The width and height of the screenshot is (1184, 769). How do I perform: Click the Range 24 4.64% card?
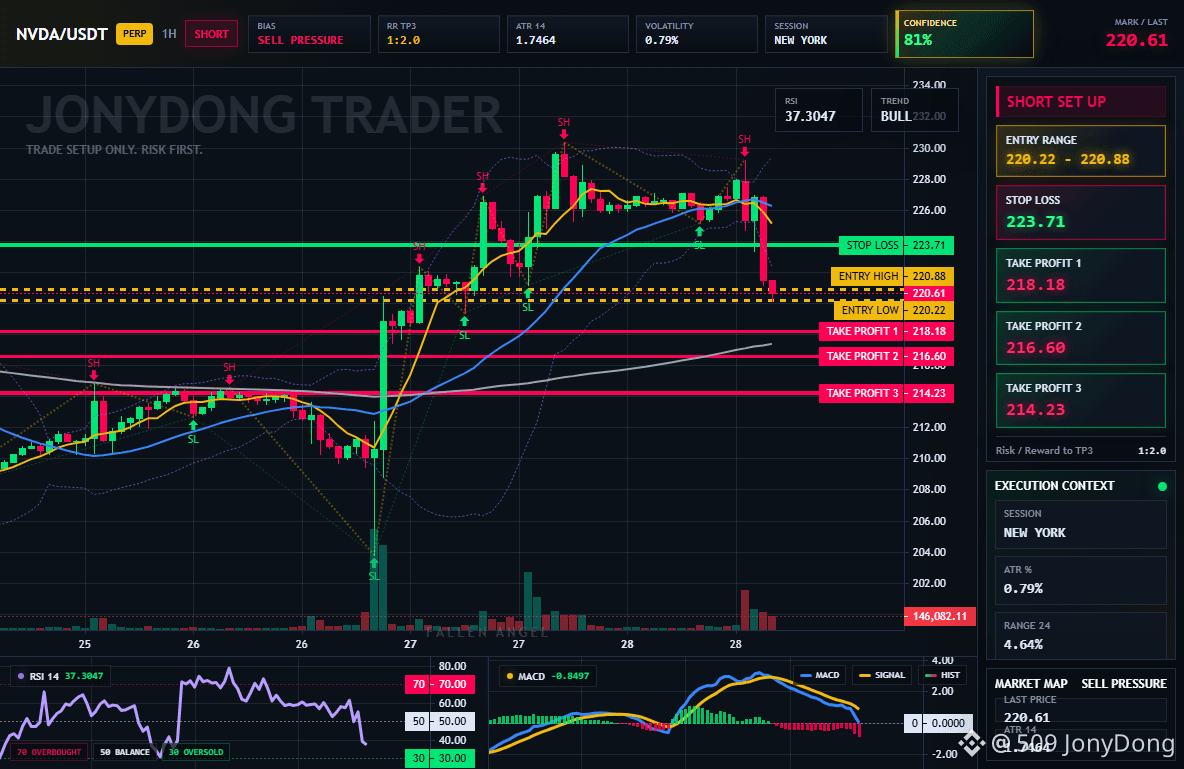click(x=1081, y=635)
